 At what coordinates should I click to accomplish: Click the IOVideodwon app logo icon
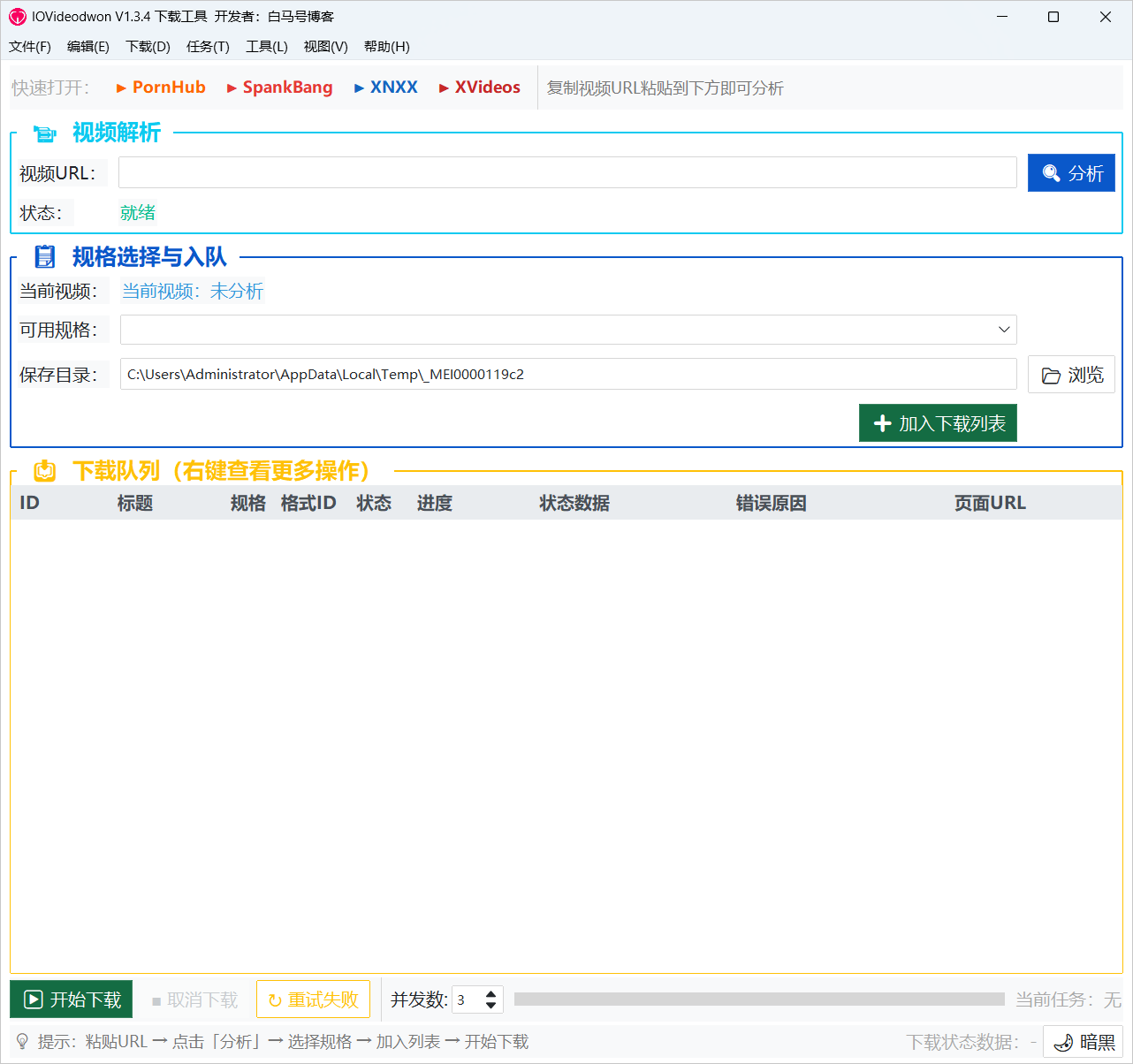tap(18, 17)
